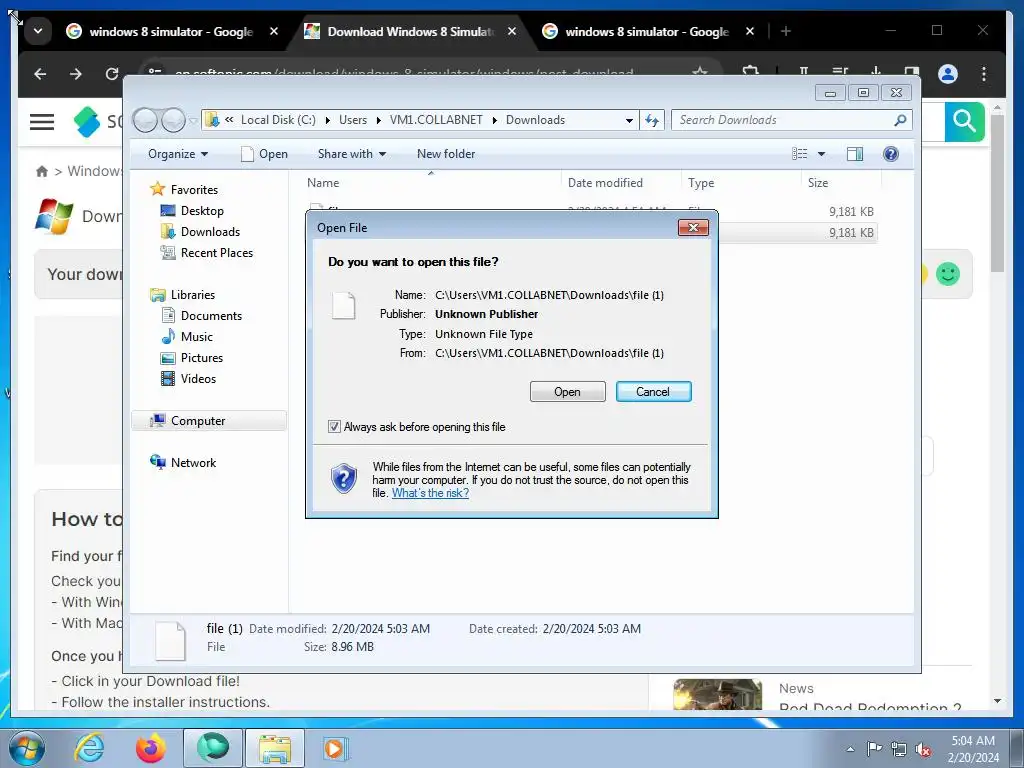Click the volume icon in system tray
This screenshot has width=1024, height=768.
pos(923,750)
